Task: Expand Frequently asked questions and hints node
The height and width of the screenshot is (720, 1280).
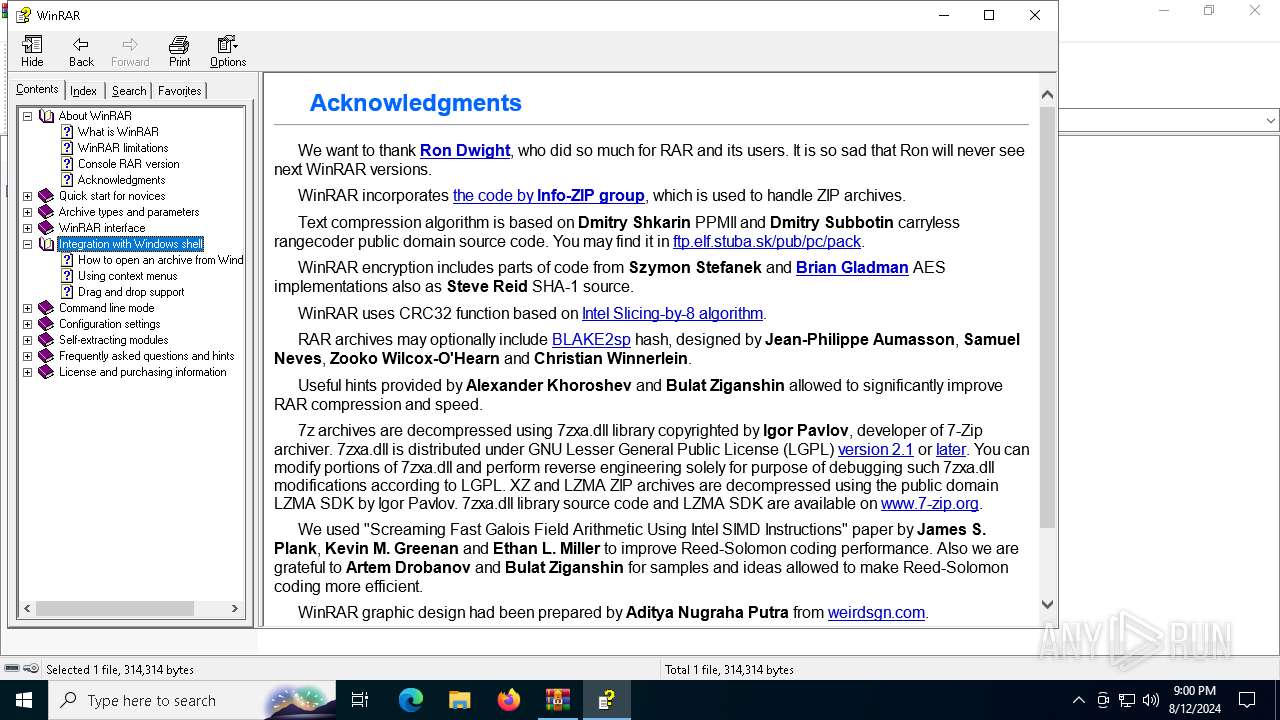Action: [28, 356]
